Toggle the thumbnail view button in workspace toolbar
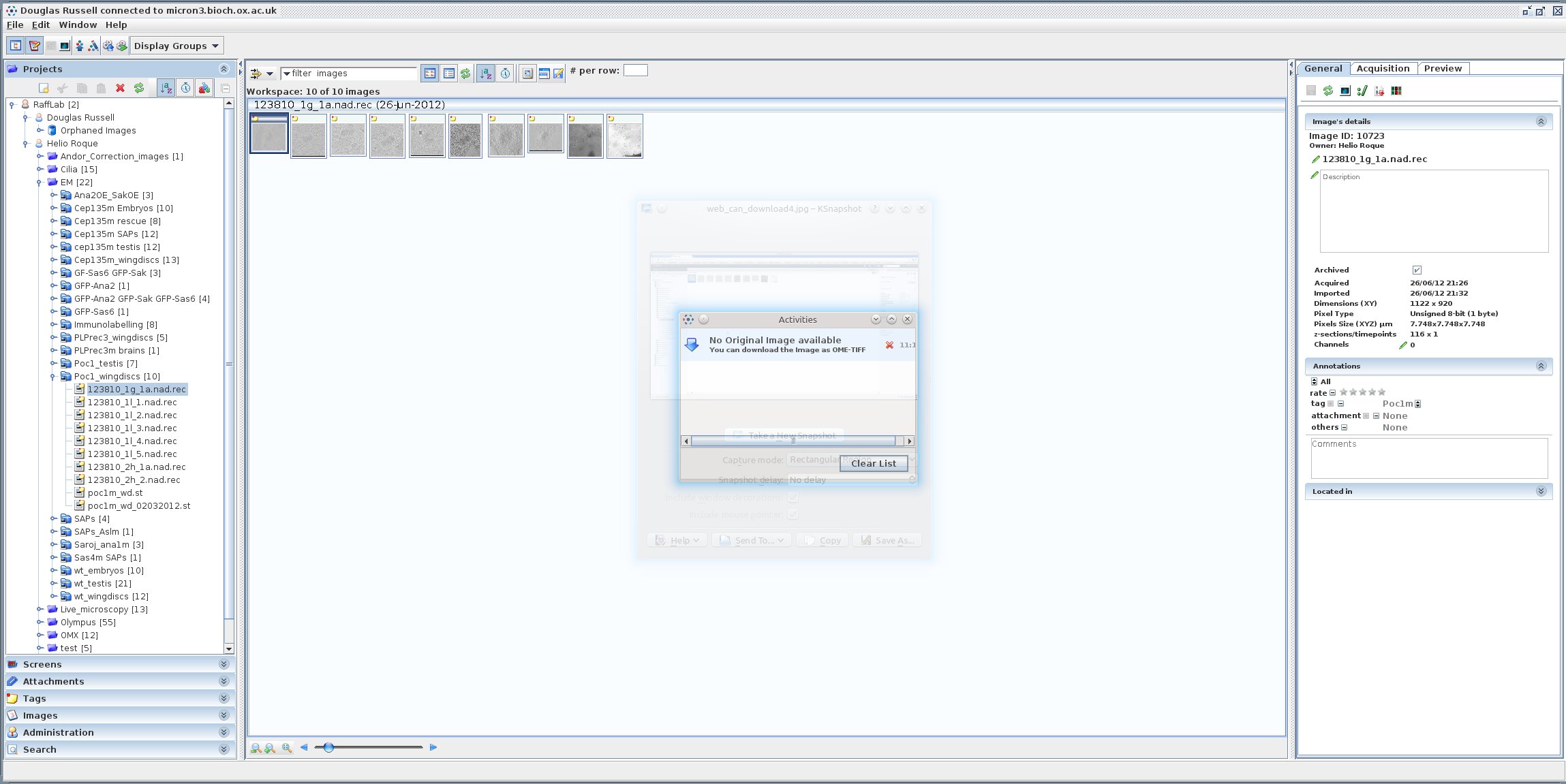This screenshot has height=784, width=1566. [x=429, y=74]
